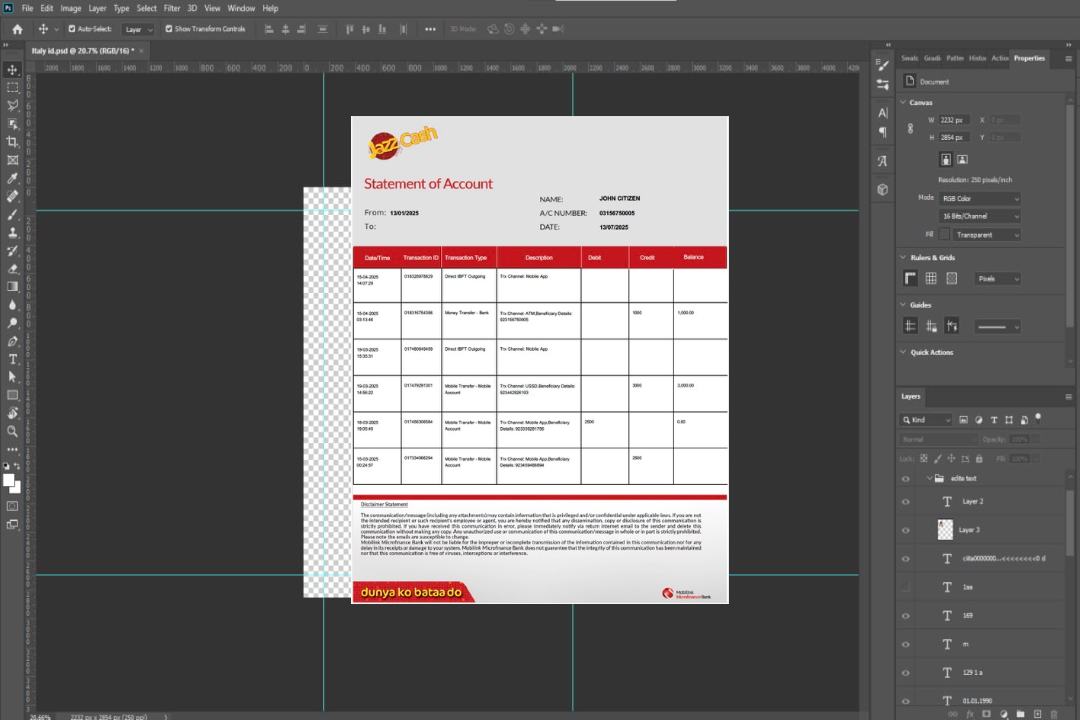Collapse the layer group folder
This screenshot has width=1080, height=720.
pyautogui.click(x=929, y=478)
